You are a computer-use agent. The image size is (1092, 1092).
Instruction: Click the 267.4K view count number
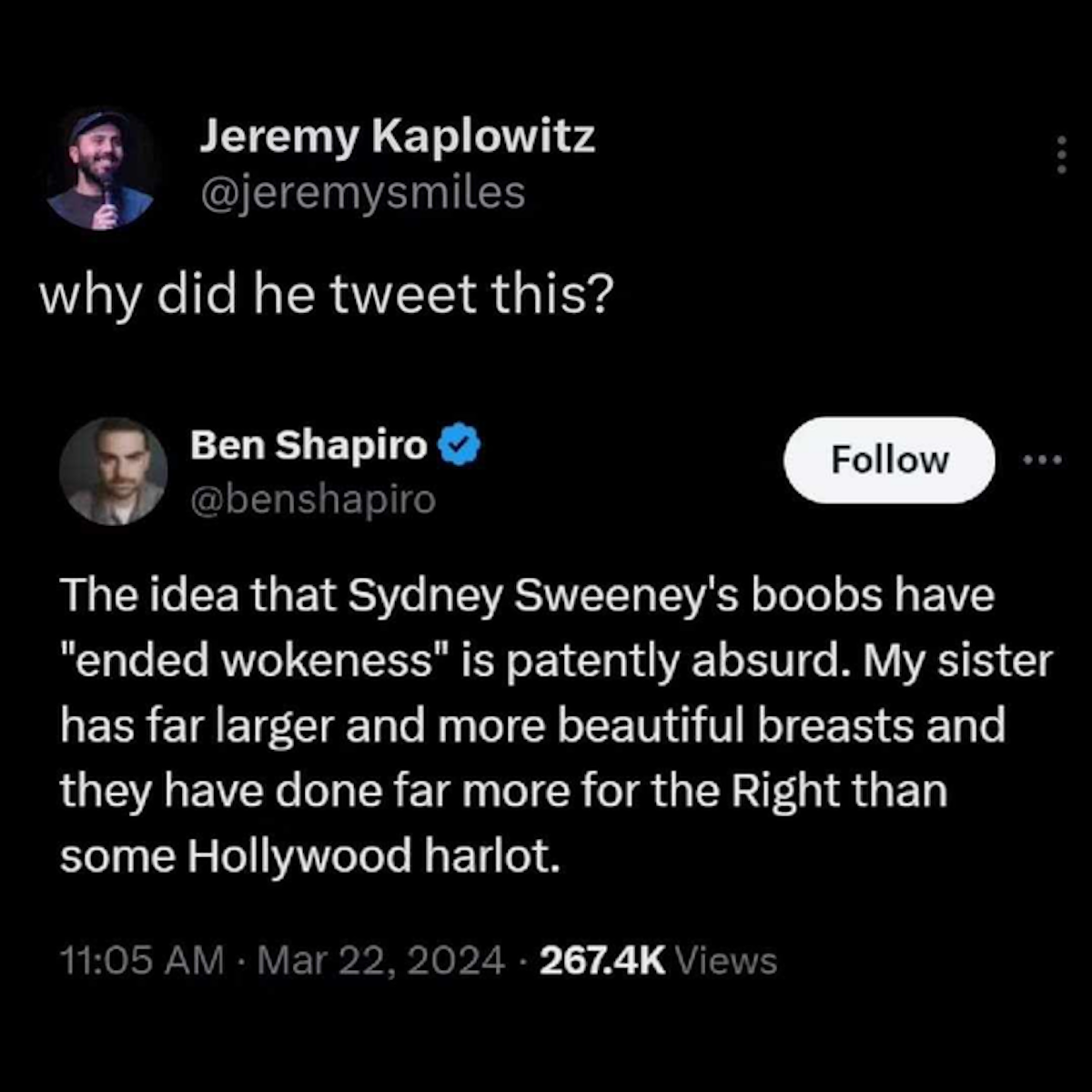(x=602, y=960)
